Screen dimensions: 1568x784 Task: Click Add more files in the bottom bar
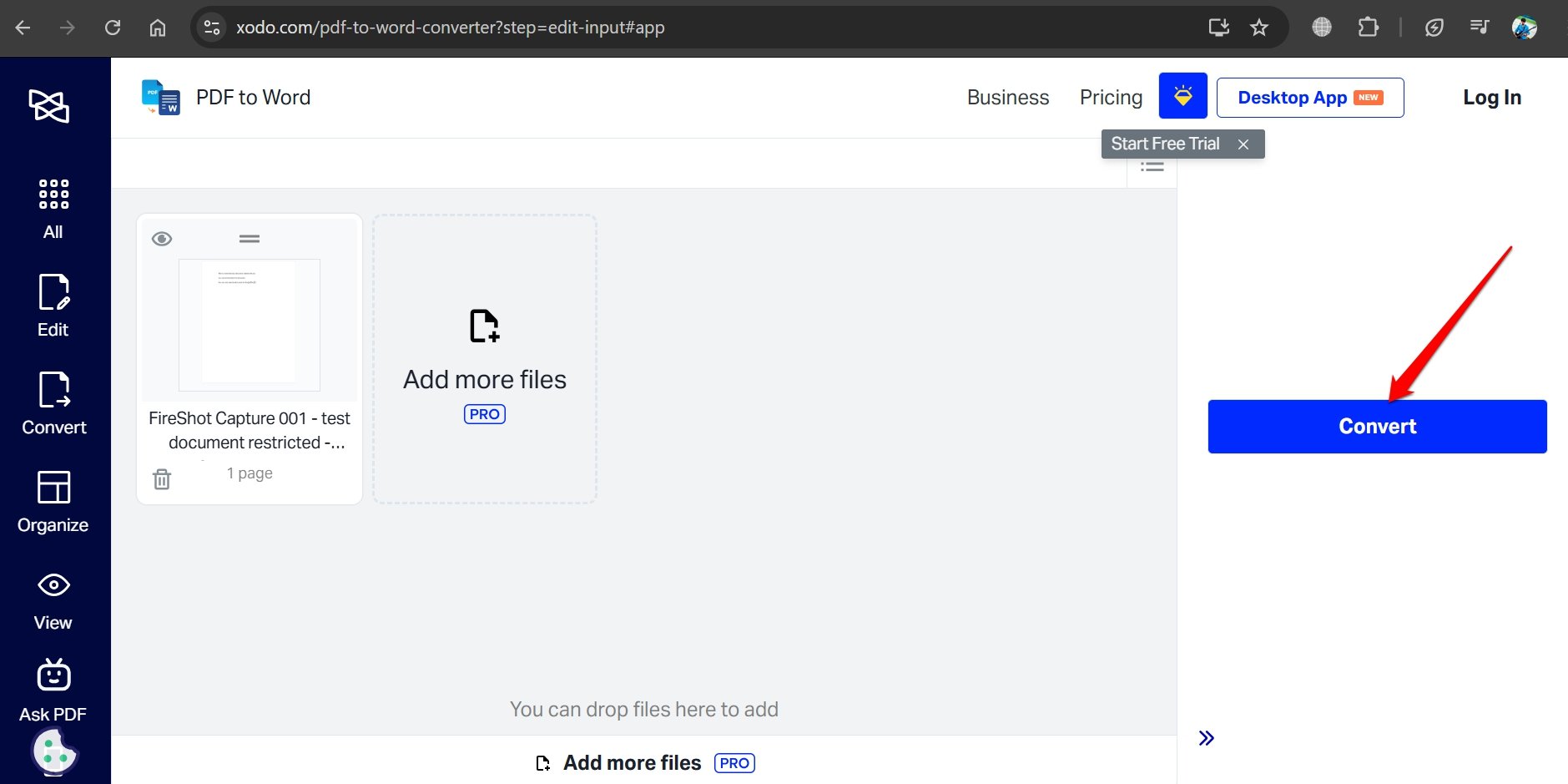pyautogui.click(x=644, y=763)
